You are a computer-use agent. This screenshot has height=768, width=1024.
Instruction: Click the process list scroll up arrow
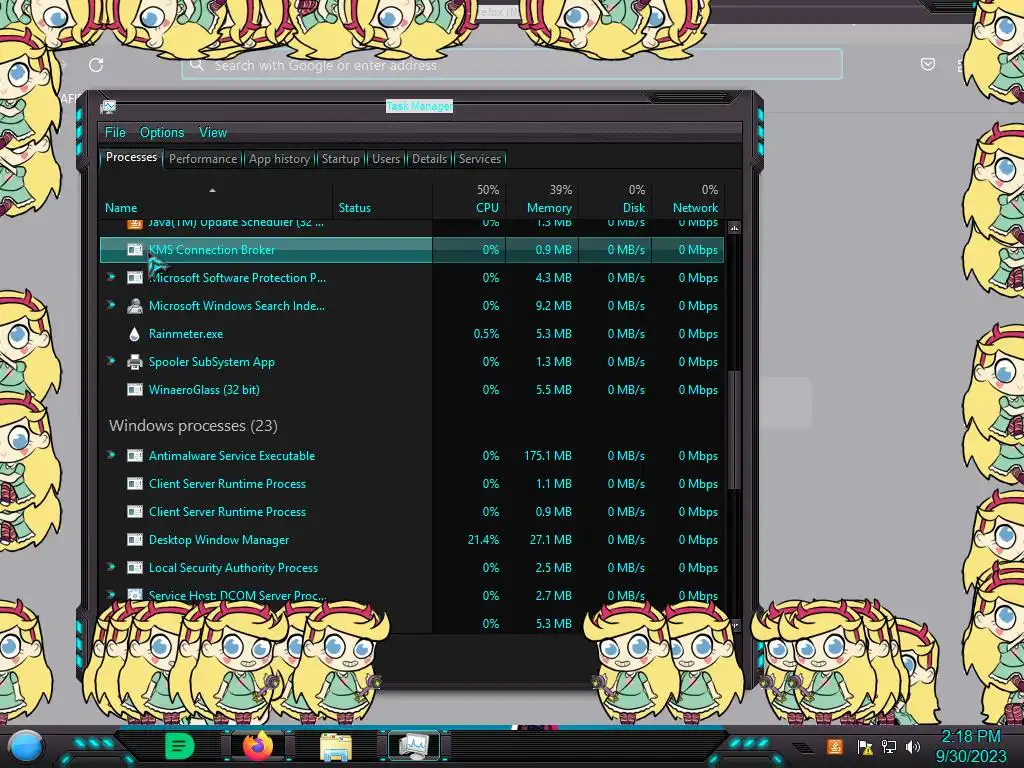tap(734, 228)
